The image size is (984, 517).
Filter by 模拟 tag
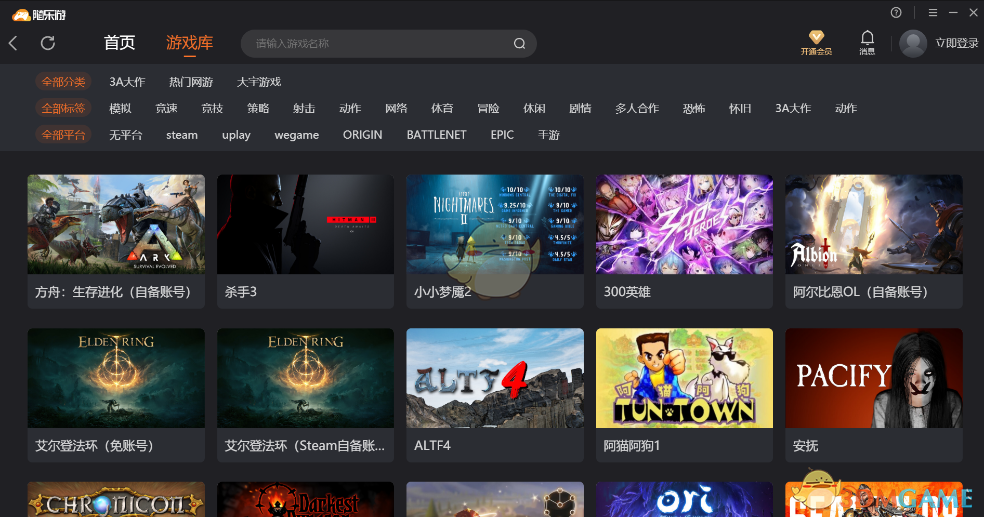click(x=120, y=109)
